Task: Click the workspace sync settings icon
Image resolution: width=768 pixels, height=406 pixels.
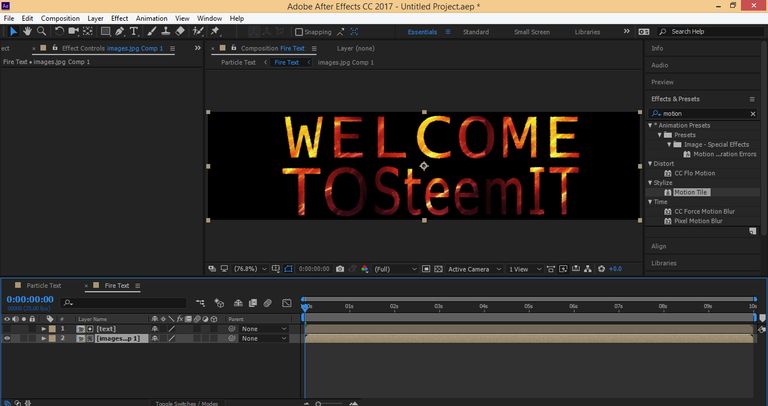Action: coord(644,31)
